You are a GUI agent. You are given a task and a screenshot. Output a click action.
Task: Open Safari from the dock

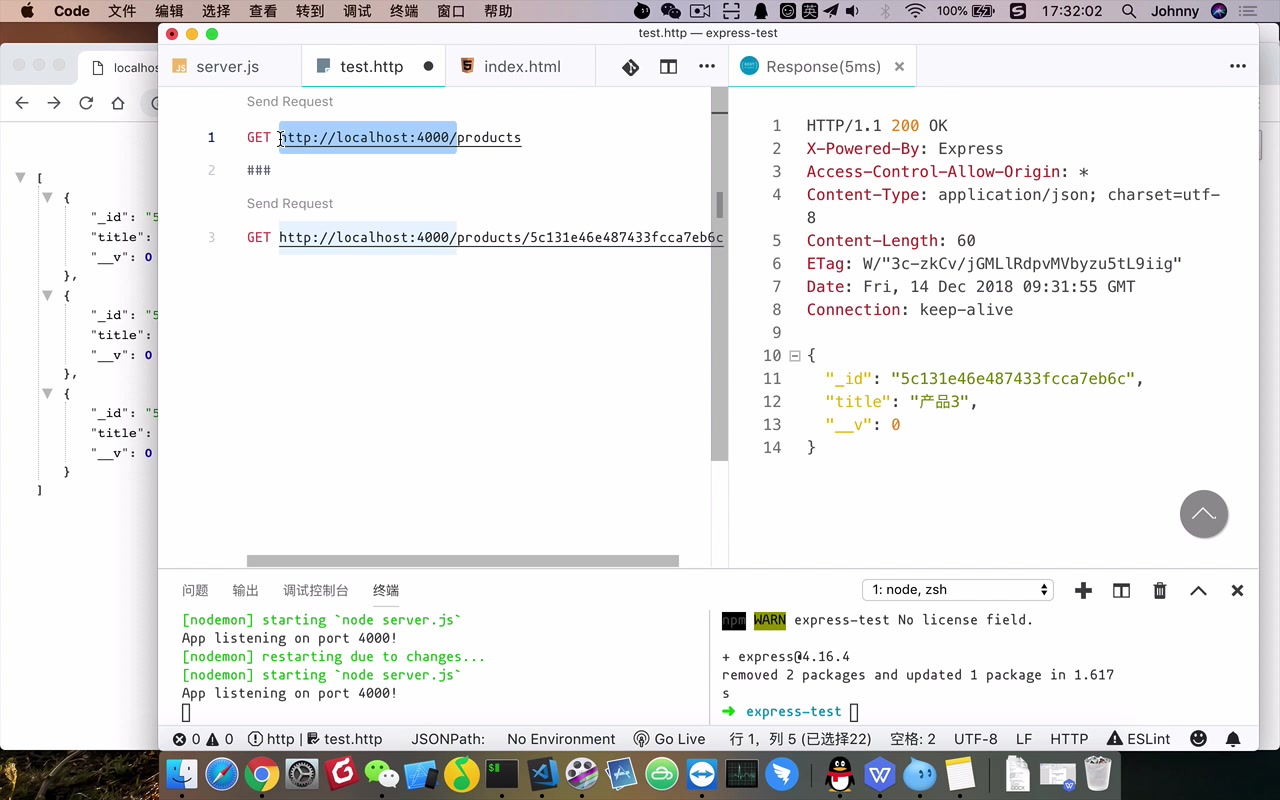[x=222, y=774]
